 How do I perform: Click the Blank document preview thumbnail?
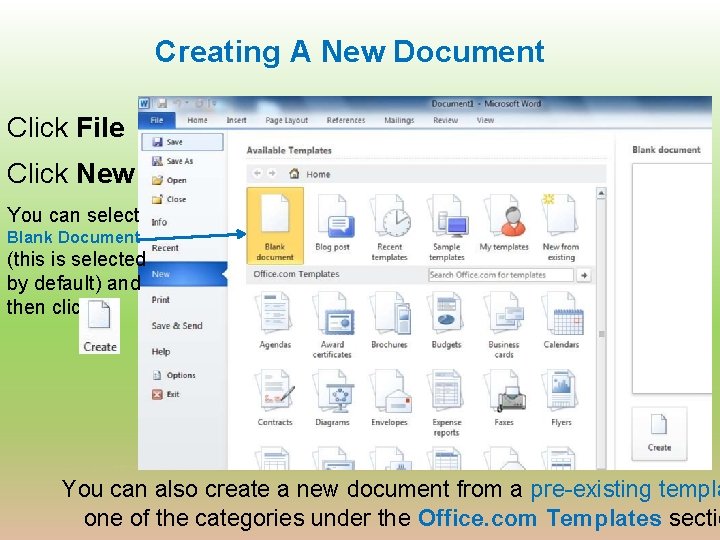pyautogui.click(x=672, y=278)
